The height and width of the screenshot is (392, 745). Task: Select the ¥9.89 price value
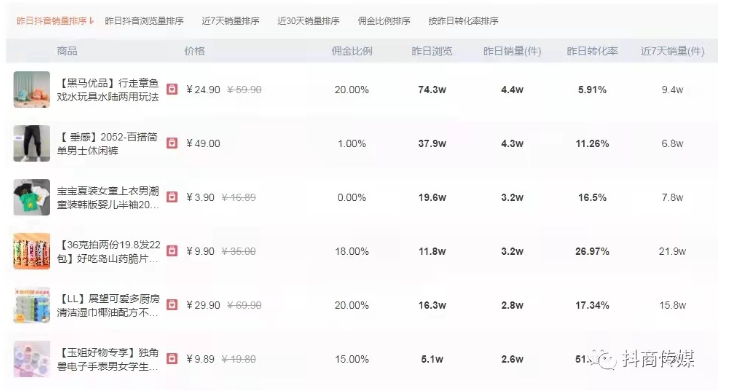pos(201,359)
